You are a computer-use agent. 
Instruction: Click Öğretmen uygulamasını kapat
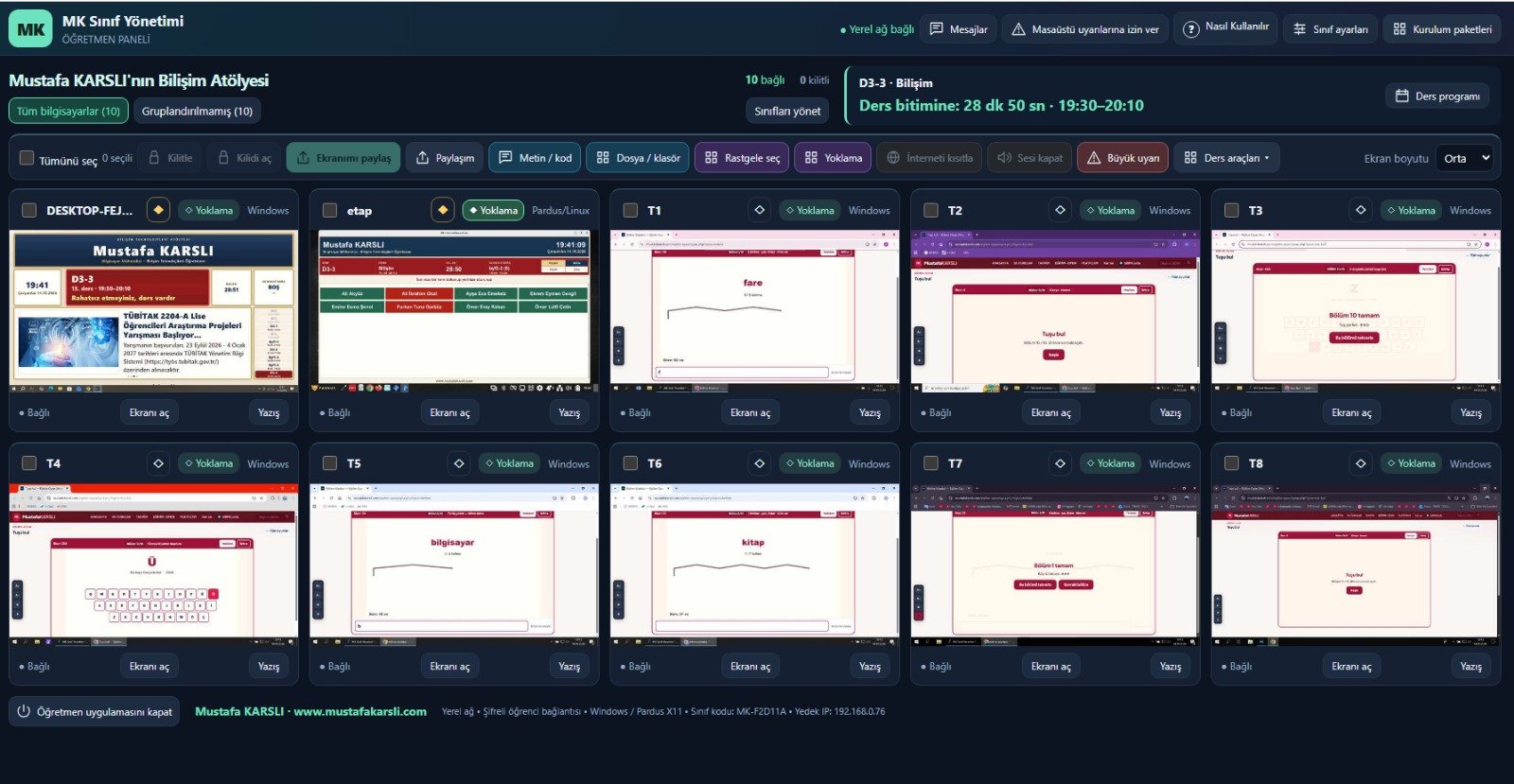95,711
